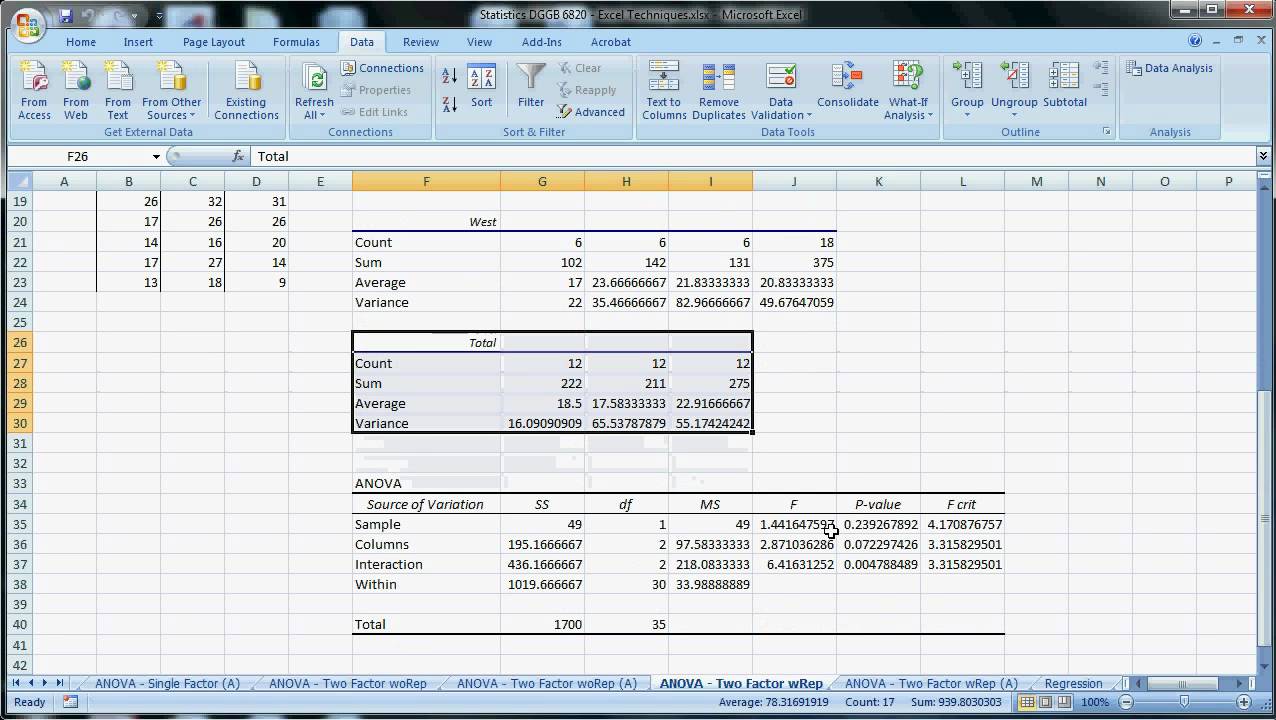Screen dimensions: 1276x720
Task: Expand the Refresh All dropdown
Action: coord(314,115)
